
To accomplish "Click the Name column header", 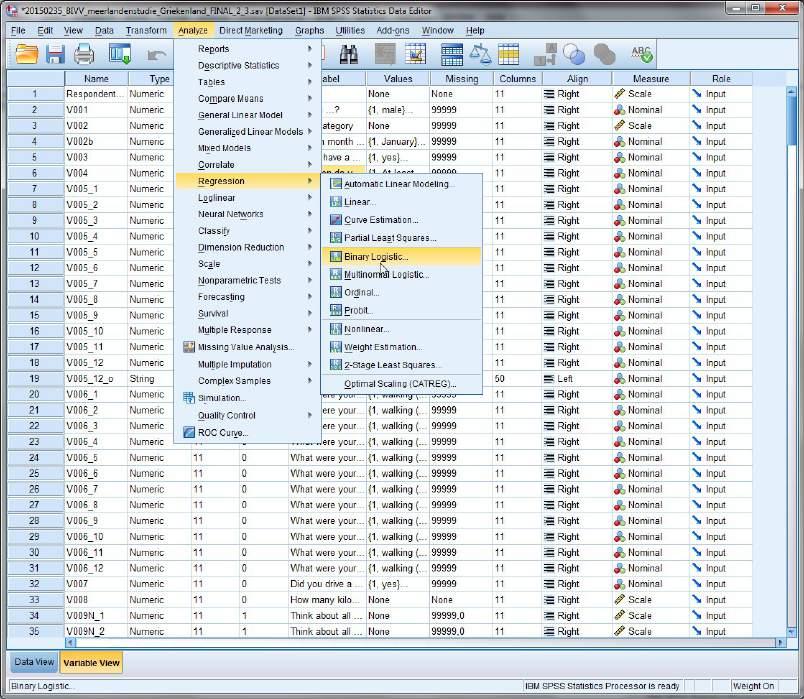I will (x=96, y=79).
